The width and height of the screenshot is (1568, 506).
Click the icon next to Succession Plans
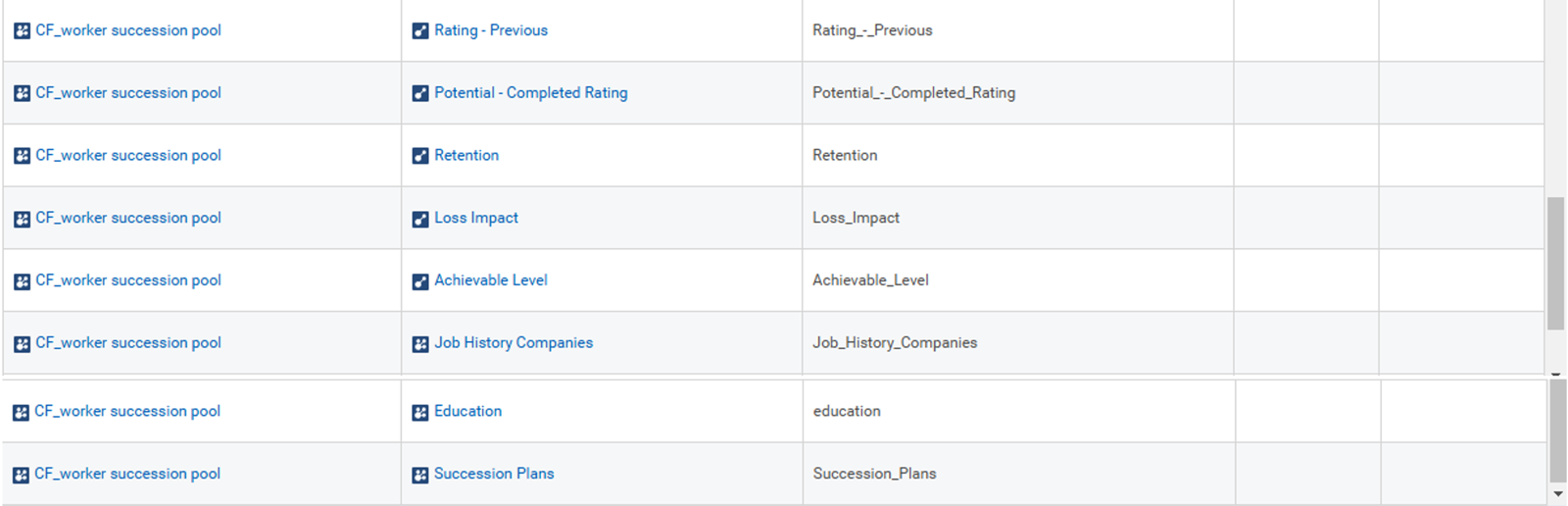(x=420, y=475)
